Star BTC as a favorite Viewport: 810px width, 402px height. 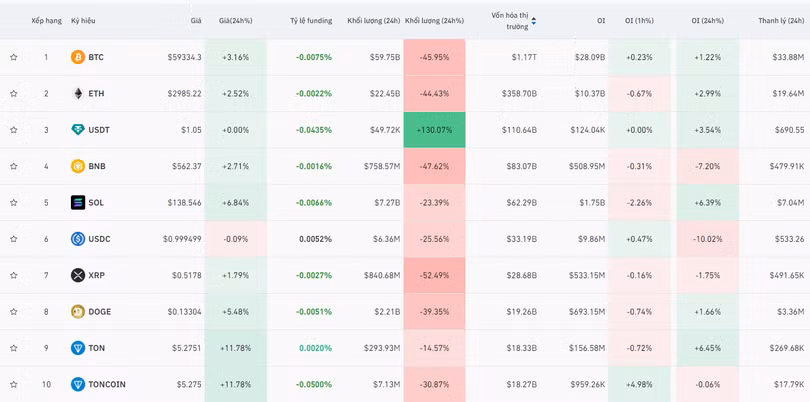point(14,57)
